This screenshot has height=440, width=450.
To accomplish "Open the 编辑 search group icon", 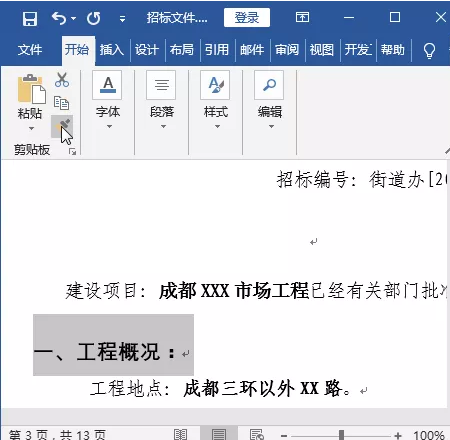I will click(x=269, y=85).
